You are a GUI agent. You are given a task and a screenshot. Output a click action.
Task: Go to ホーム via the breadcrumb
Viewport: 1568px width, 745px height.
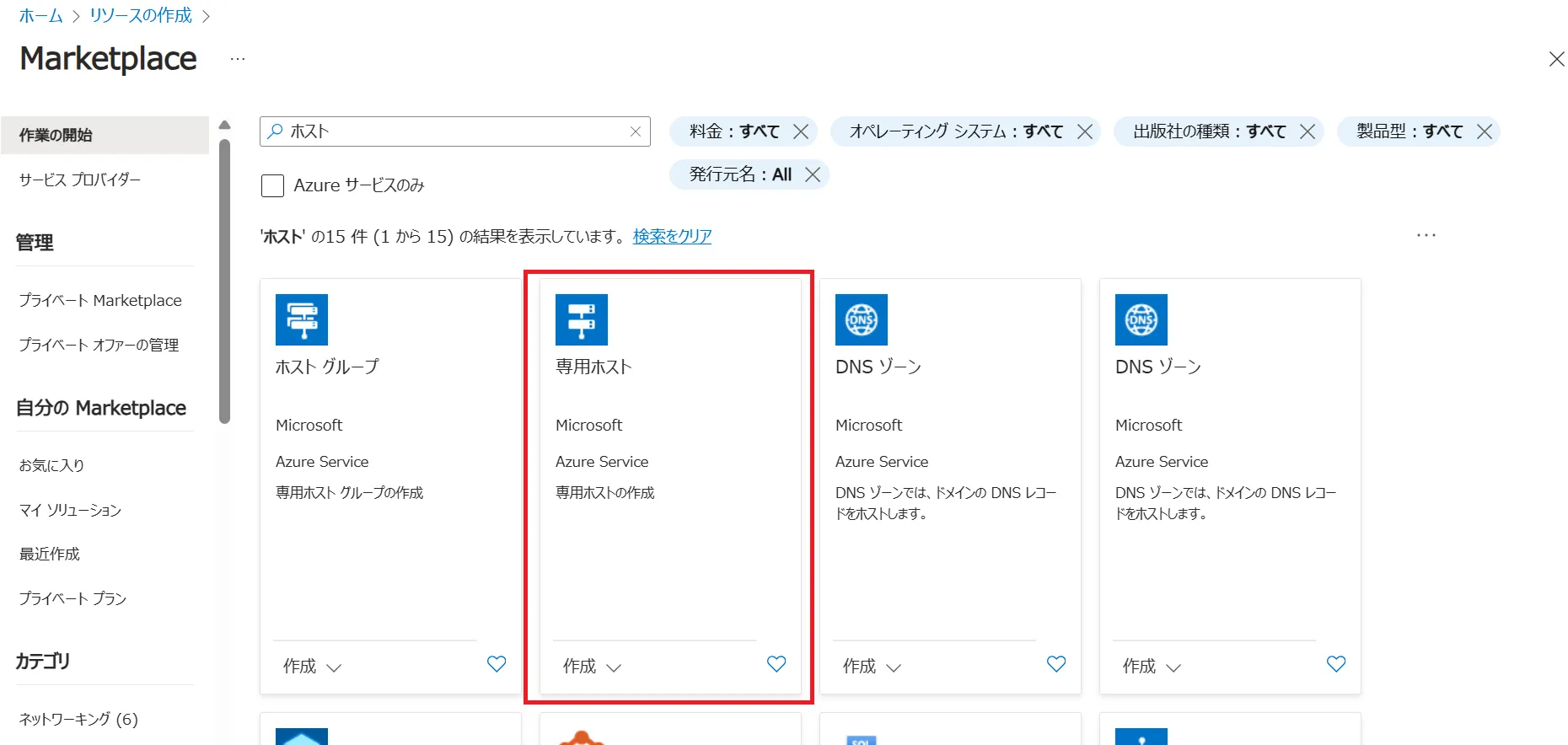[40, 15]
